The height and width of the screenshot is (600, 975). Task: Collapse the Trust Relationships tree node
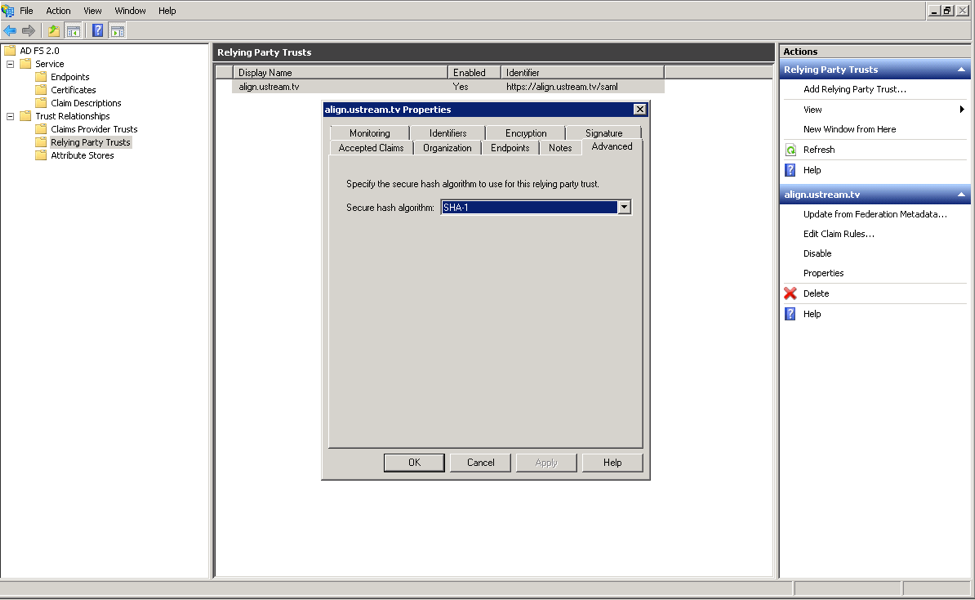click(x=11, y=116)
